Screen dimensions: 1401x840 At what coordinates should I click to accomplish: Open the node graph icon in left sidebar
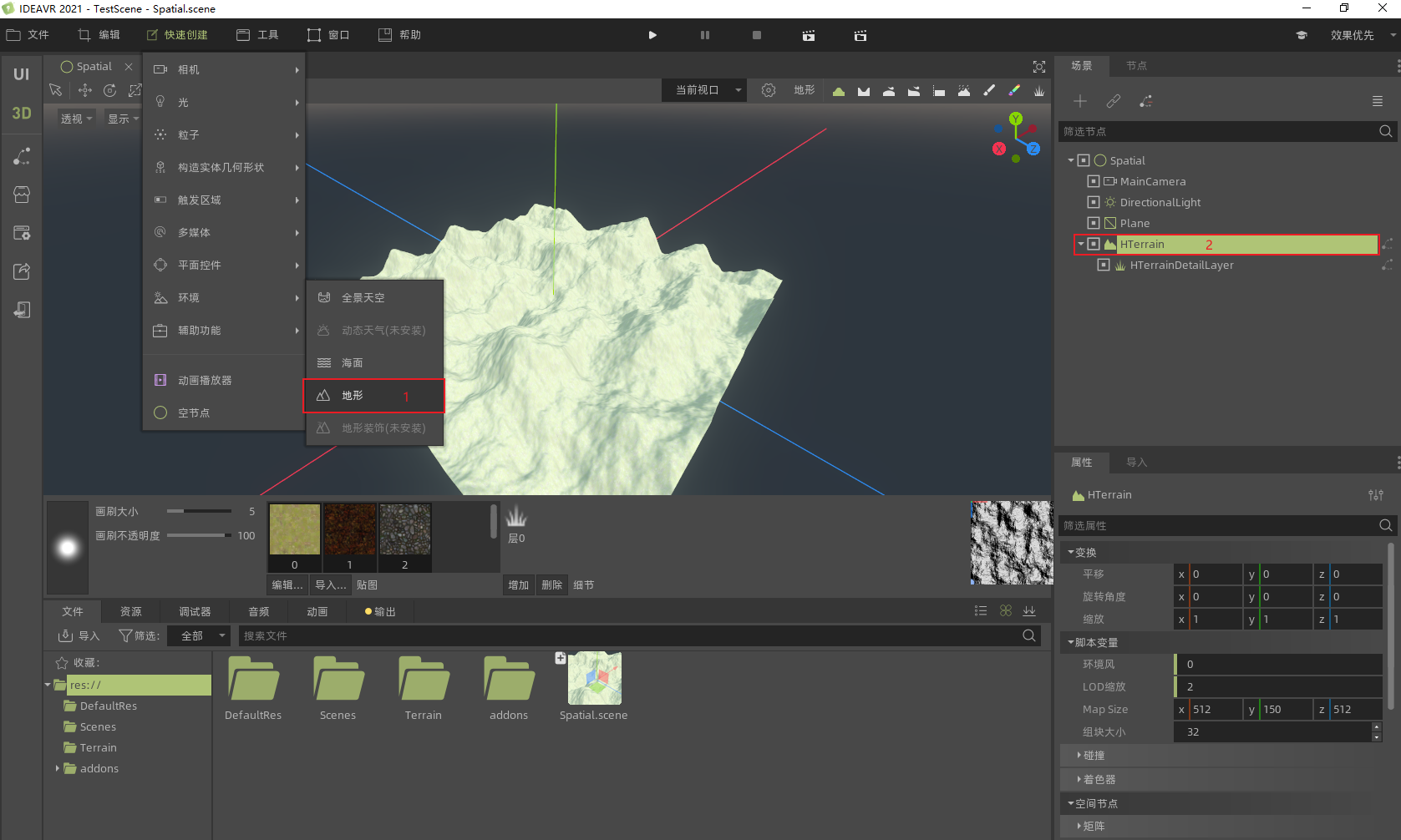[x=22, y=157]
